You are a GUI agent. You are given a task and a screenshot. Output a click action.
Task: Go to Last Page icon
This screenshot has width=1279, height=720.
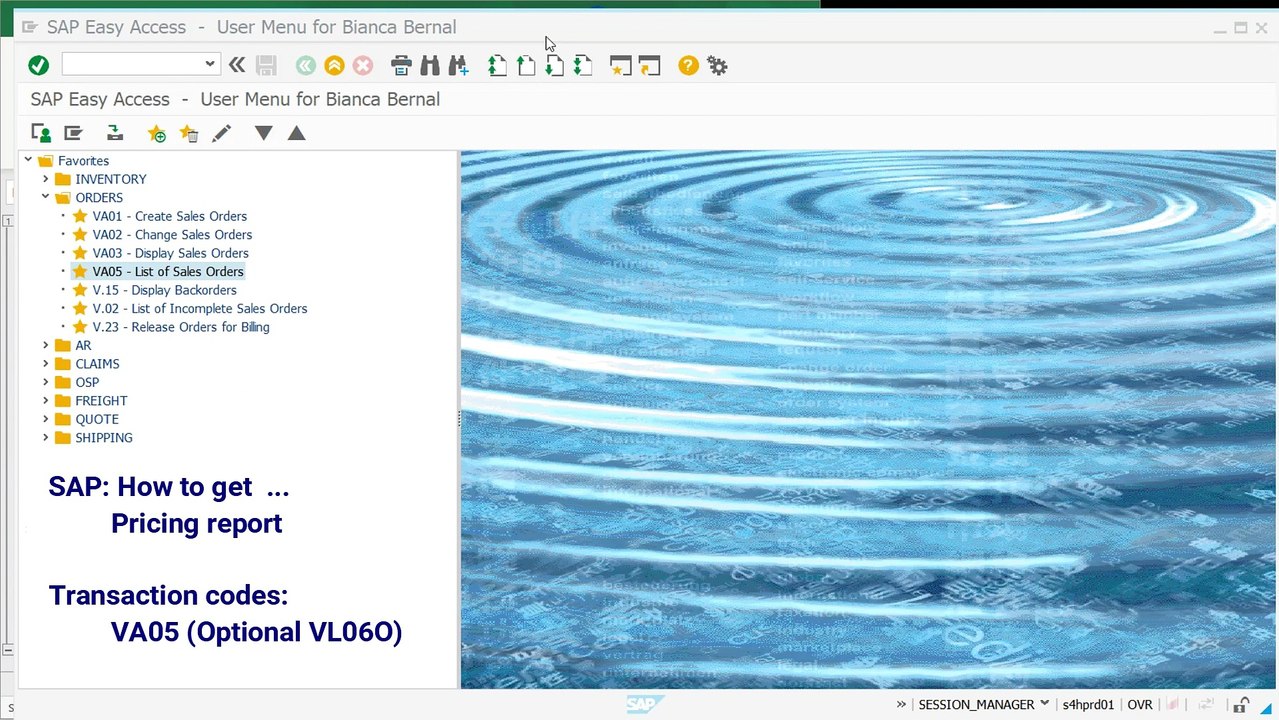(x=583, y=65)
